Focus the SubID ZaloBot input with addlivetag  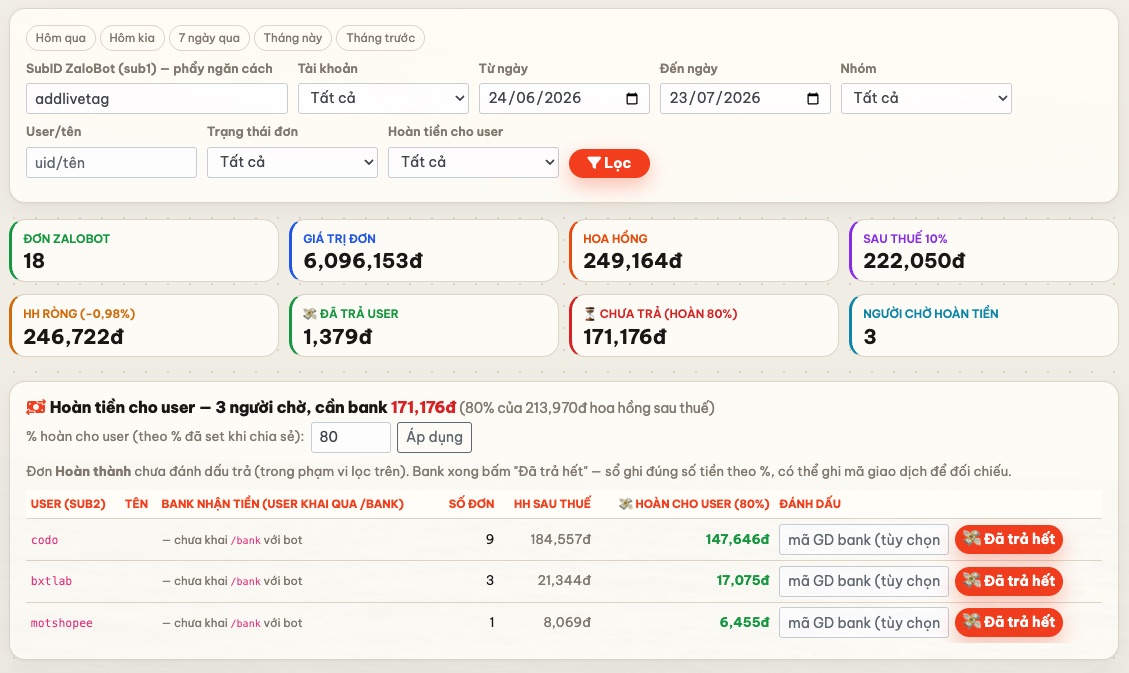pyautogui.click(x=157, y=99)
